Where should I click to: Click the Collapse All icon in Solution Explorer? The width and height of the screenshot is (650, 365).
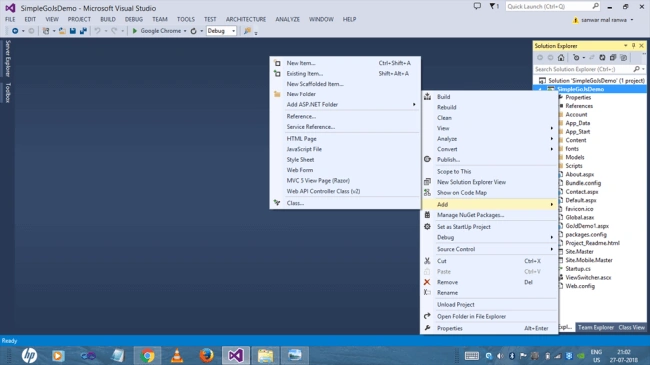[x=613, y=58]
